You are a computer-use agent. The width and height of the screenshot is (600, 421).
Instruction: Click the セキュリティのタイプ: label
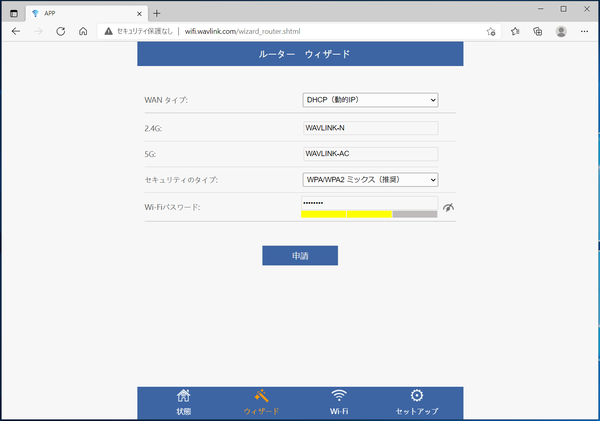(x=181, y=179)
